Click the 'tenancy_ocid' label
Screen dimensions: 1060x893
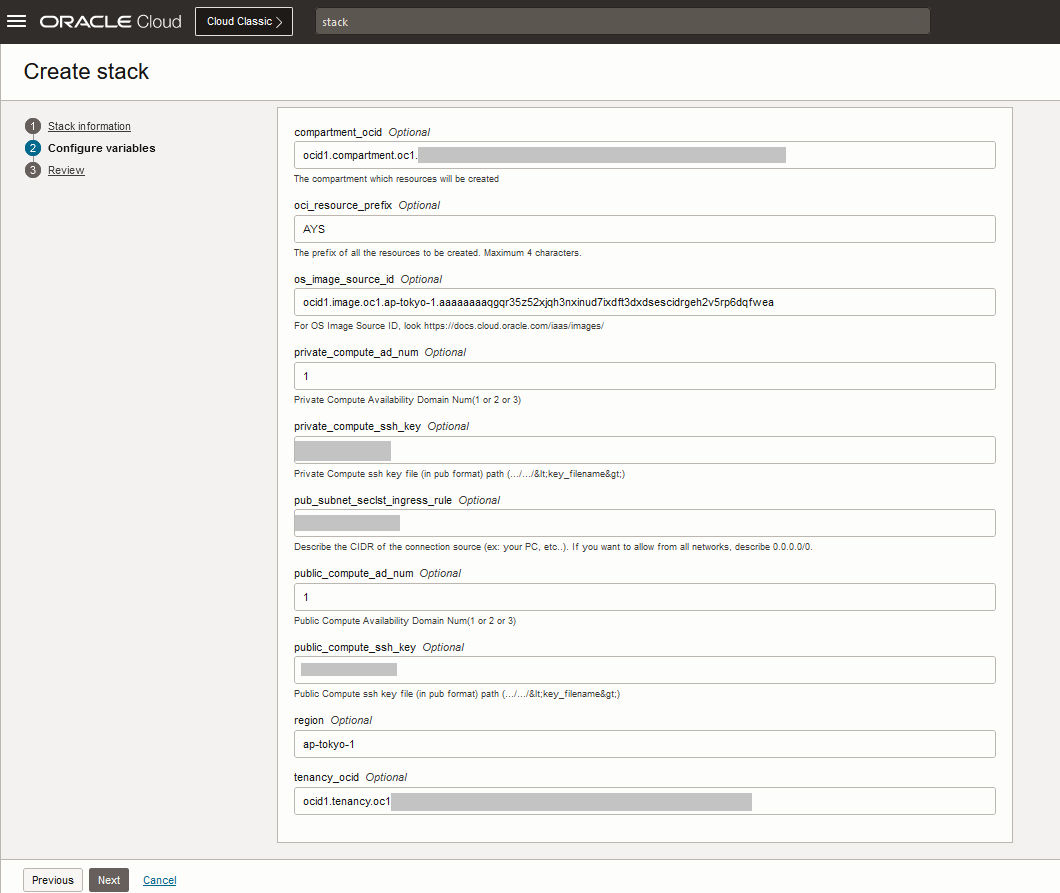pyautogui.click(x=327, y=777)
